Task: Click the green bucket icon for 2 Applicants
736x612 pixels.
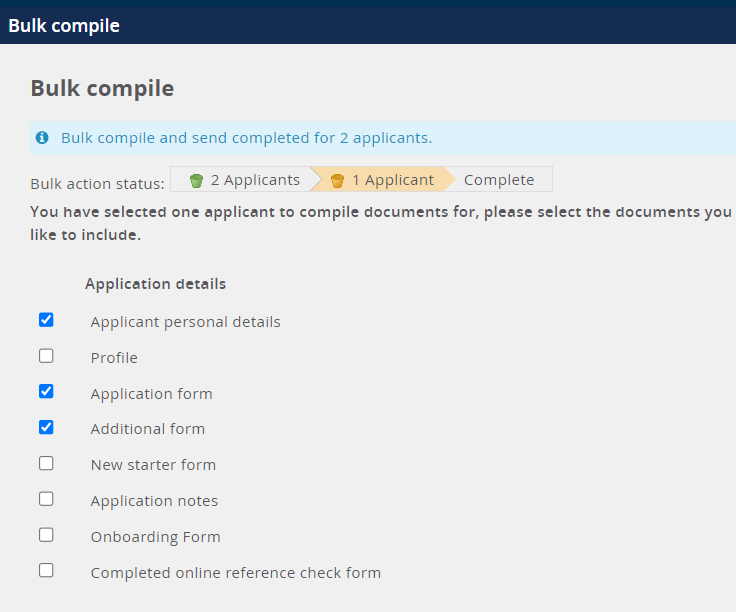Action: pyautogui.click(x=196, y=180)
